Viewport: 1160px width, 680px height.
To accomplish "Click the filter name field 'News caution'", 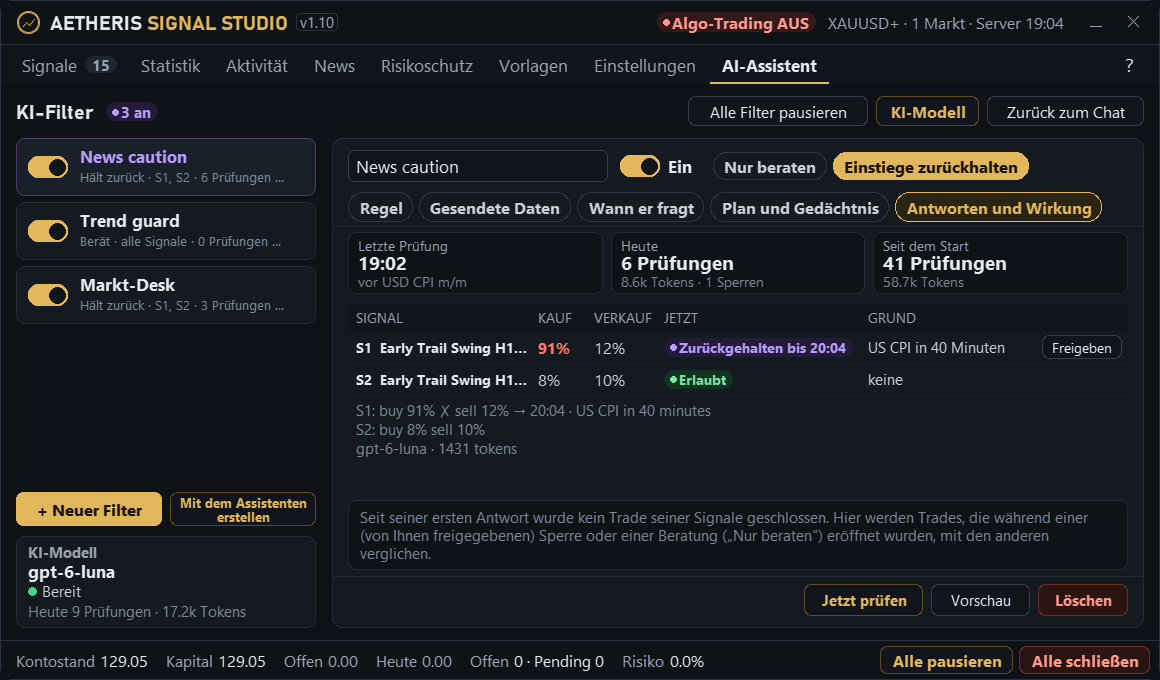I will (478, 166).
